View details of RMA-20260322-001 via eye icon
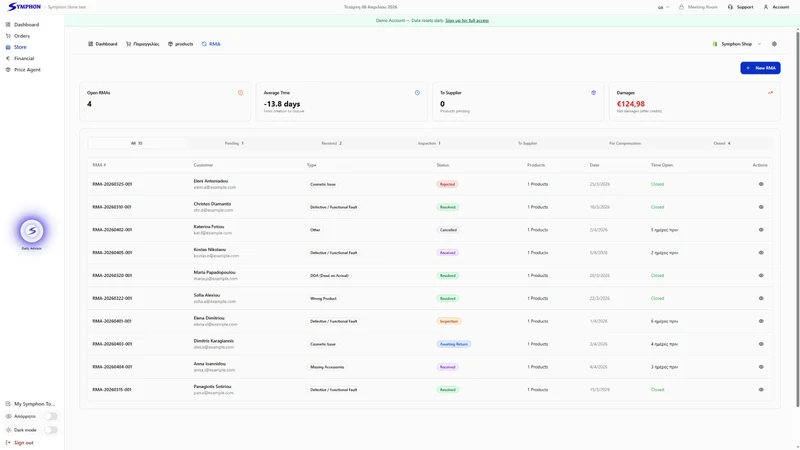800x450 pixels. 761,298
